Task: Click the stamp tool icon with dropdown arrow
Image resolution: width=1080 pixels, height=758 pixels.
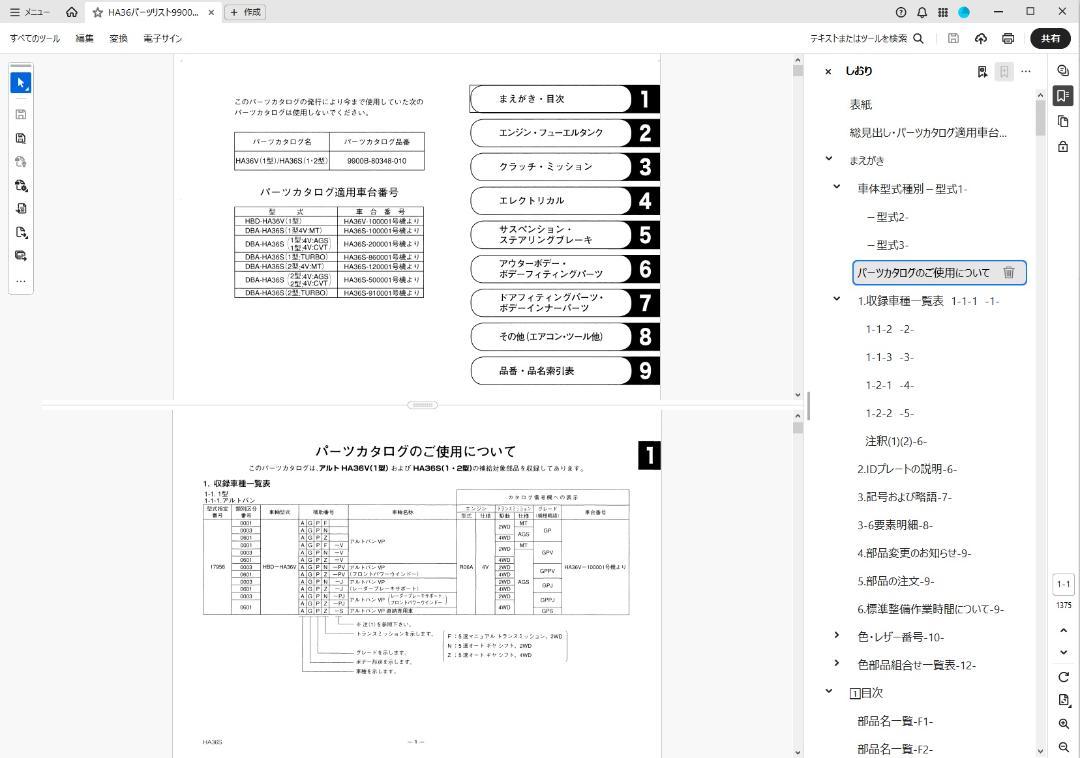Action: pos(21,185)
